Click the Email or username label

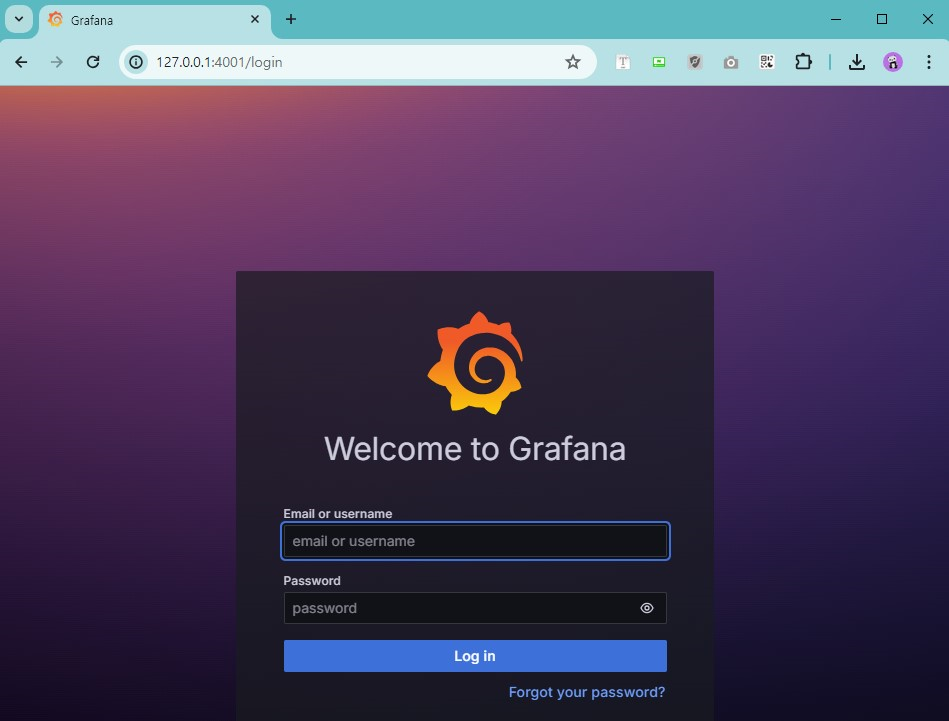pyautogui.click(x=338, y=513)
